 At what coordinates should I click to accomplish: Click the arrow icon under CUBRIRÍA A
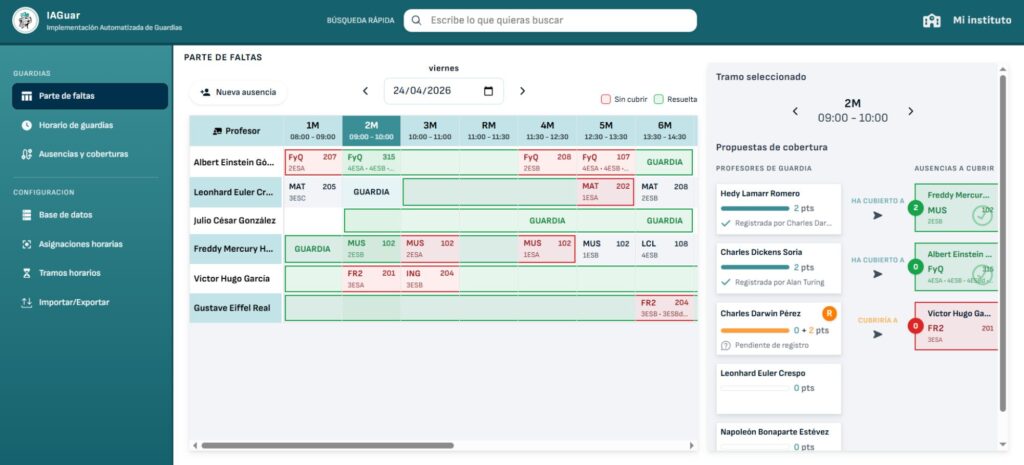click(877, 334)
